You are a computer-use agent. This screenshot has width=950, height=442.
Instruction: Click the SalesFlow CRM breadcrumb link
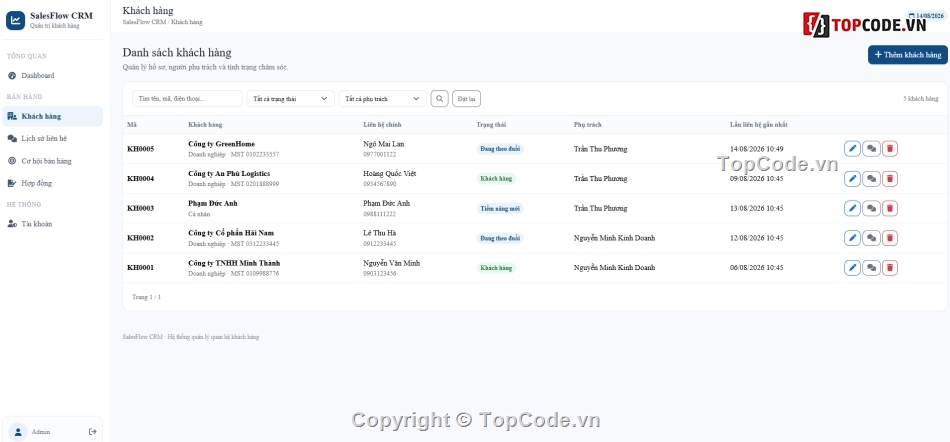[144, 22]
